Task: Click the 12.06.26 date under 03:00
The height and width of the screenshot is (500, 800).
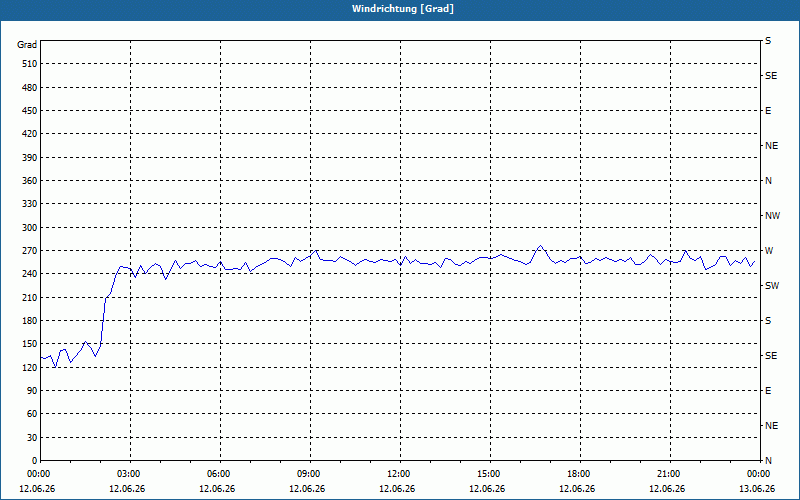Action: point(127,489)
